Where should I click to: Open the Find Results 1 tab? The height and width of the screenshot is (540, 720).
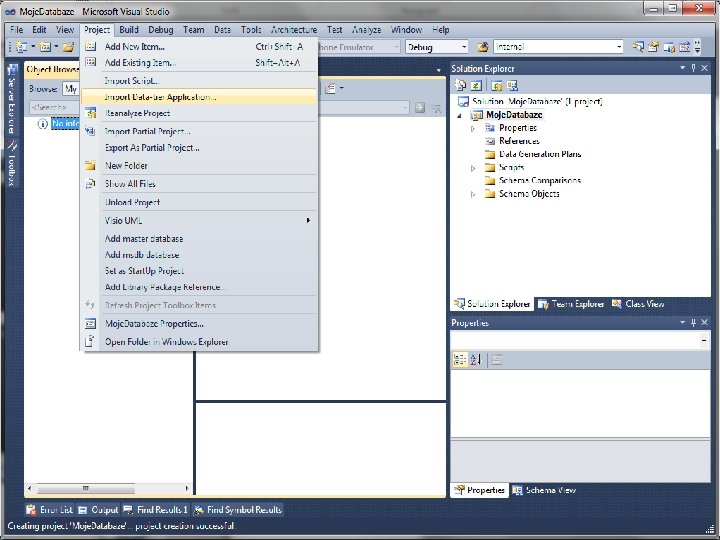[x=156, y=510]
